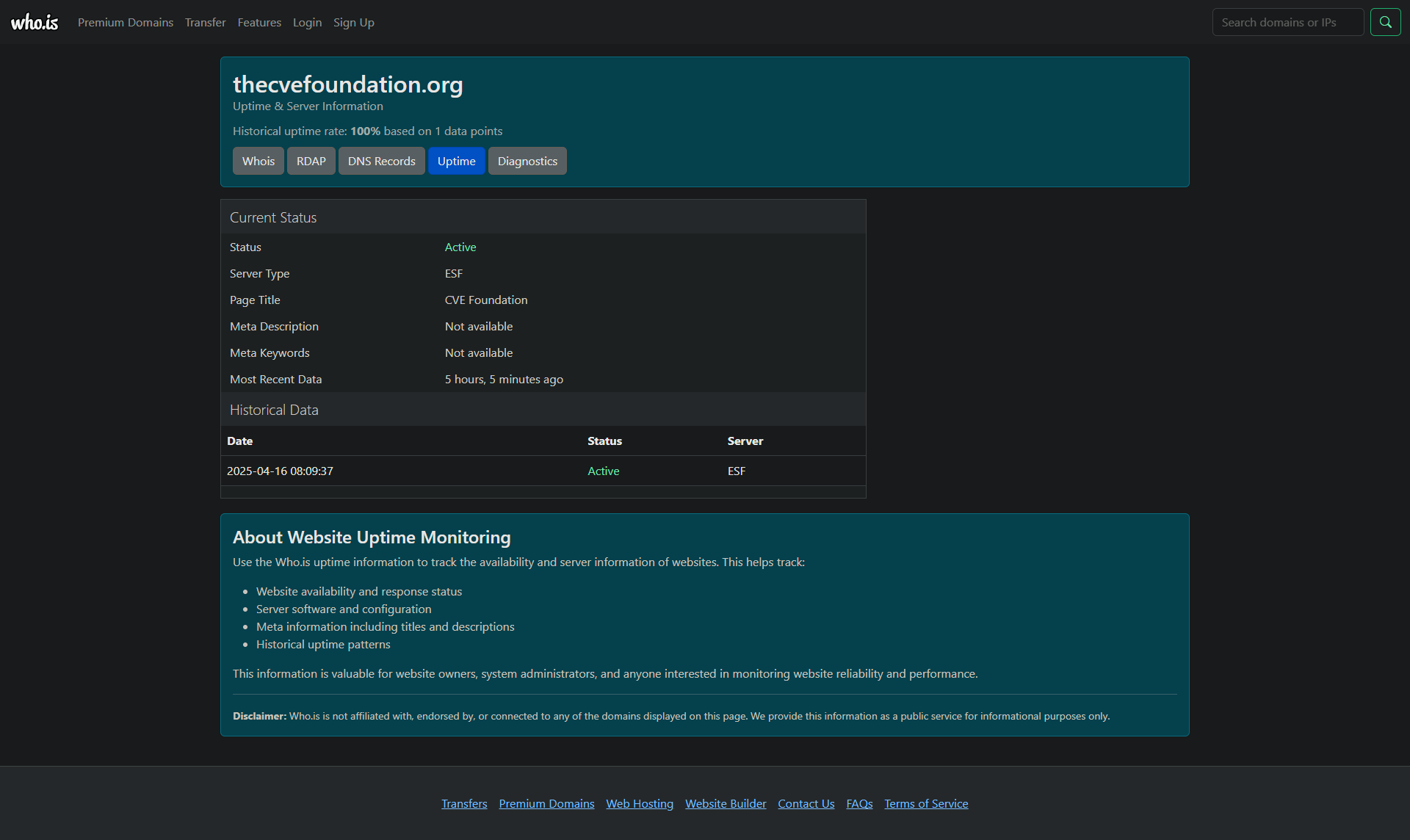Open the Transfer navigation link
The height and width of the screenshot is (840, 1410).
tap(205, 22)
